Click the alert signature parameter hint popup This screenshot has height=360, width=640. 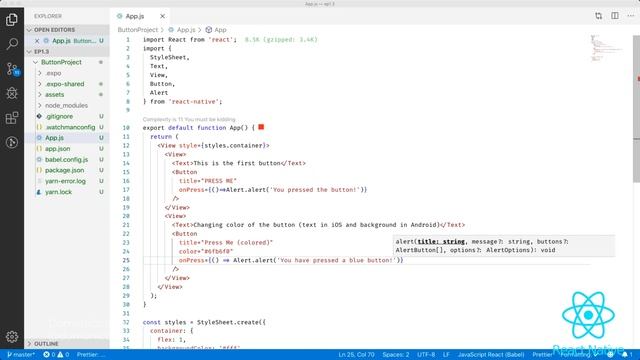click(504, 246)
